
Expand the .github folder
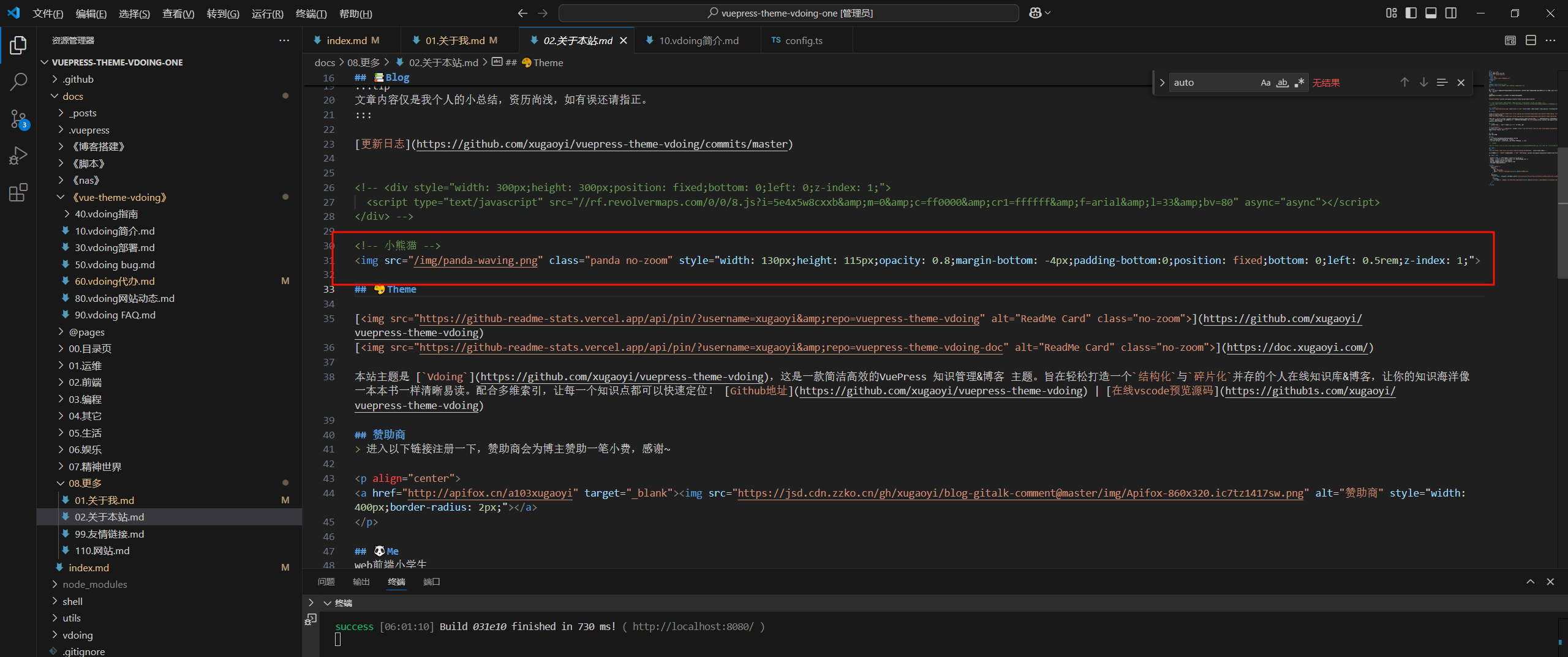tap(78, 79)
